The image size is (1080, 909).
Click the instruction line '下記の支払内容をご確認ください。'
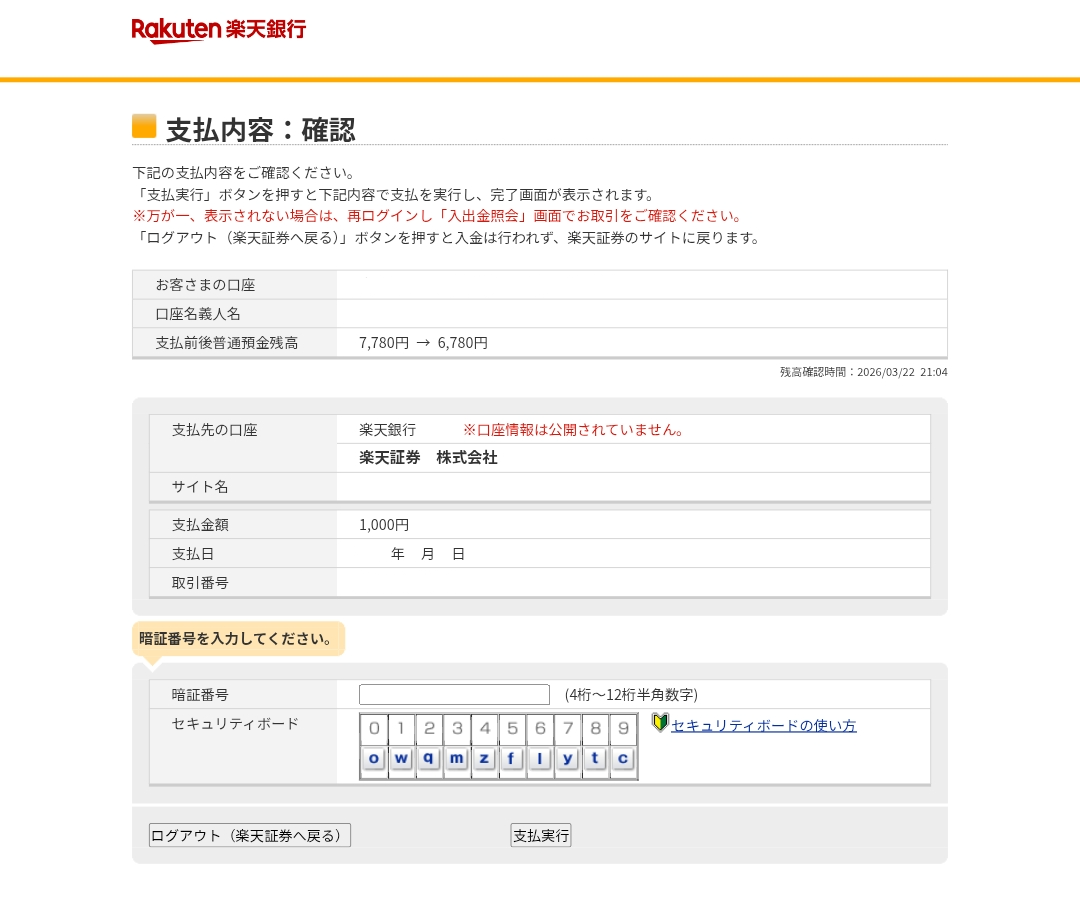[x=245, y=173]
